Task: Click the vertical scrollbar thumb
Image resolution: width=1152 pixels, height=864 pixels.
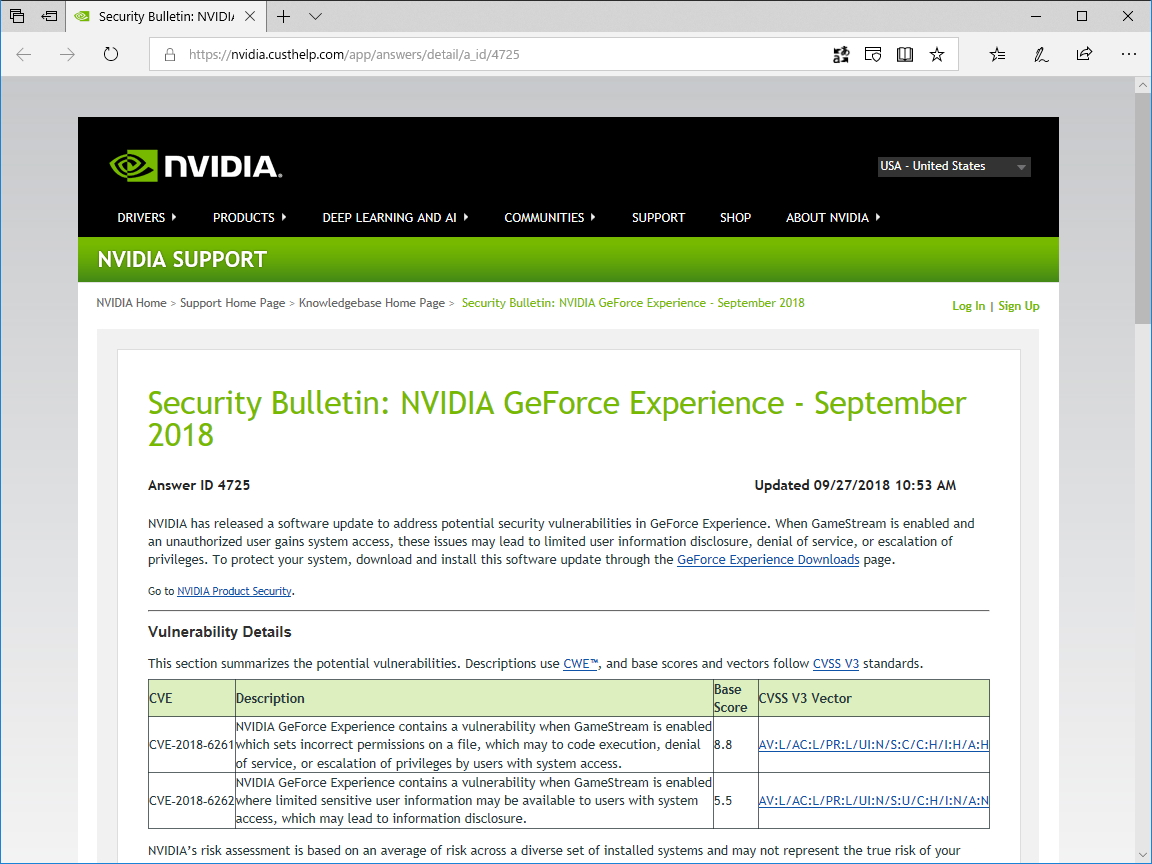Action: 1142,209
